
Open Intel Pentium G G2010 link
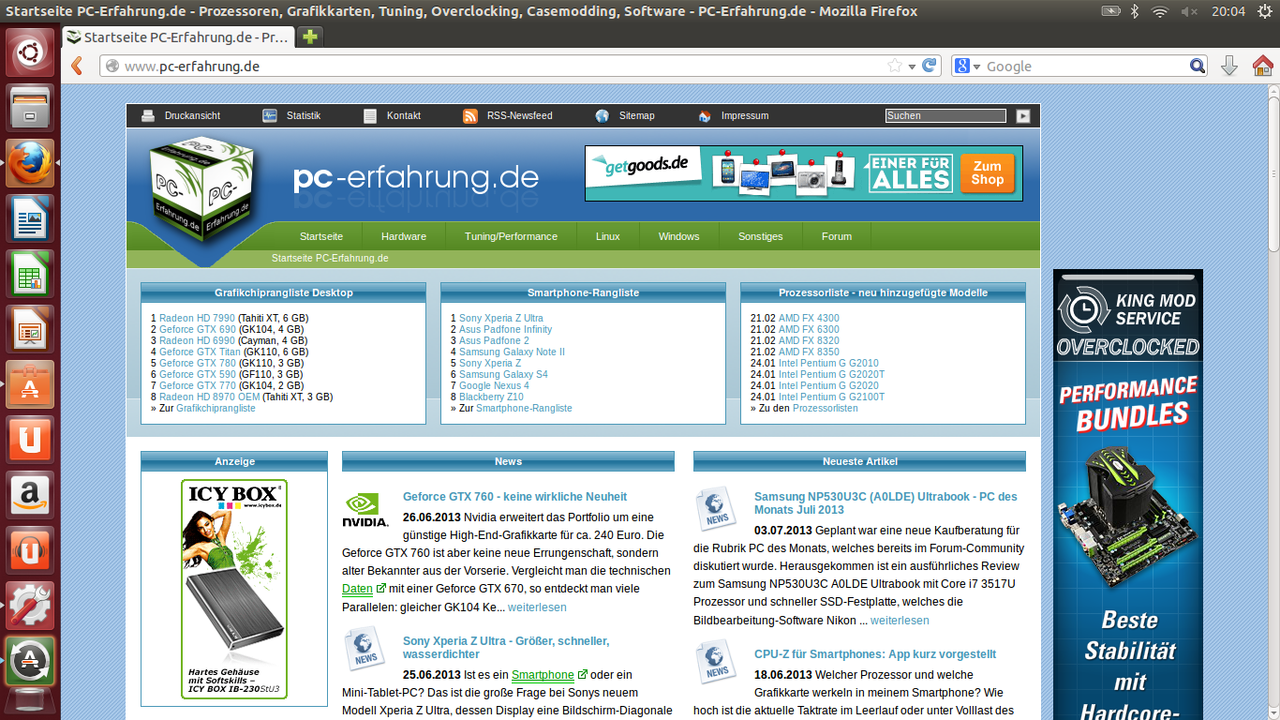(829, 363)
